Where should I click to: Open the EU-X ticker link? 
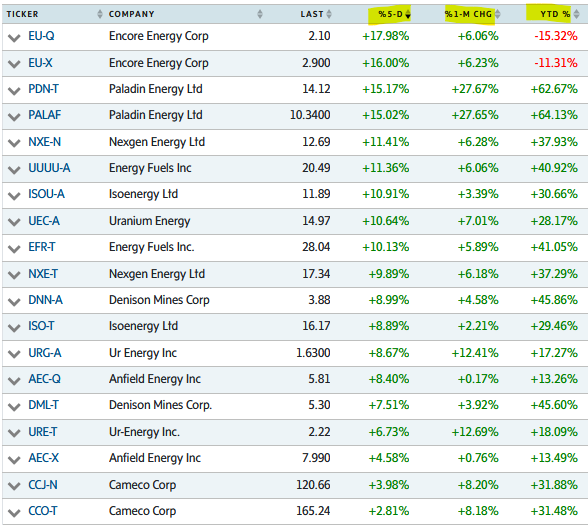[40, 63]
